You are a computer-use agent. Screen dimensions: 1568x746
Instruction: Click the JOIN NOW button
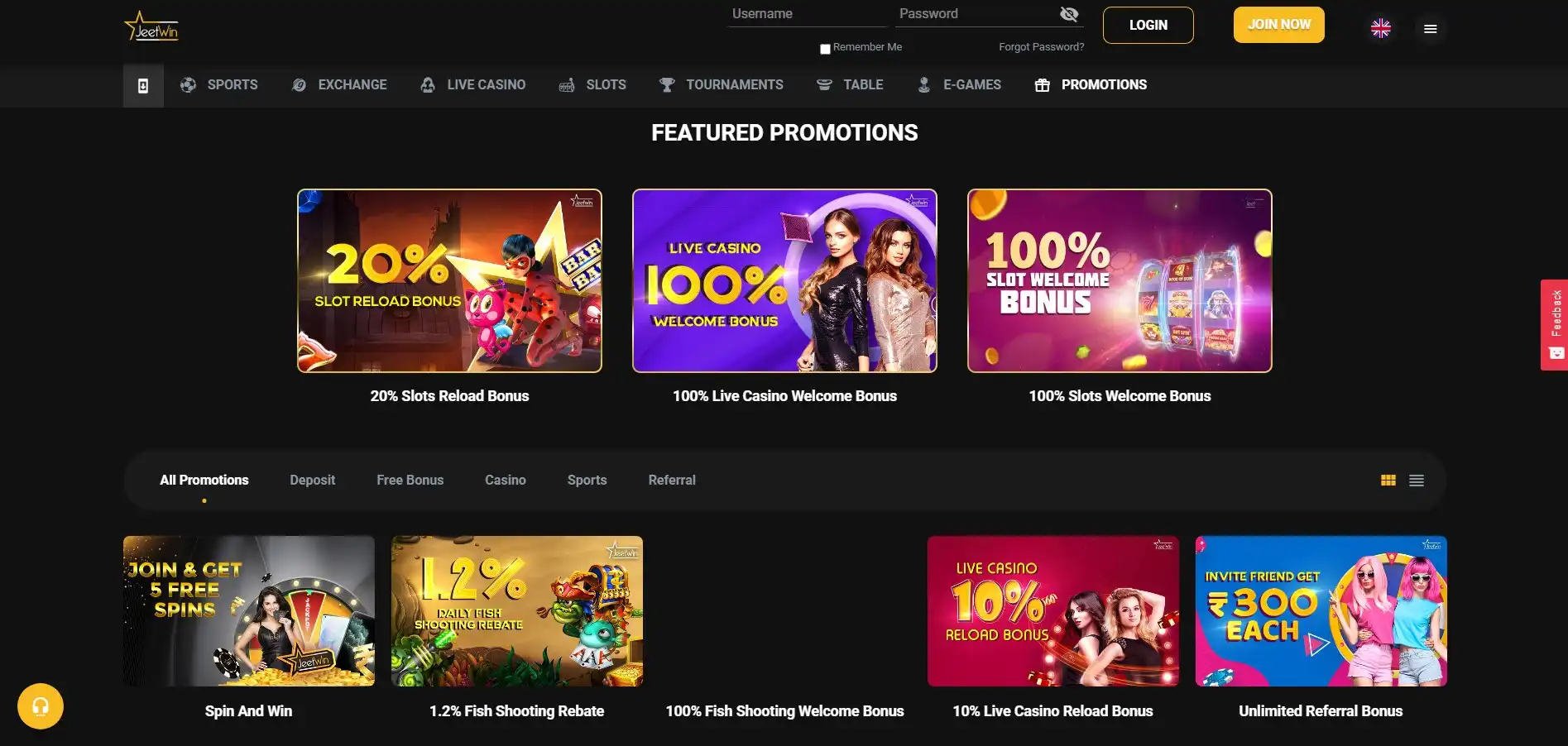(1278, 25)
